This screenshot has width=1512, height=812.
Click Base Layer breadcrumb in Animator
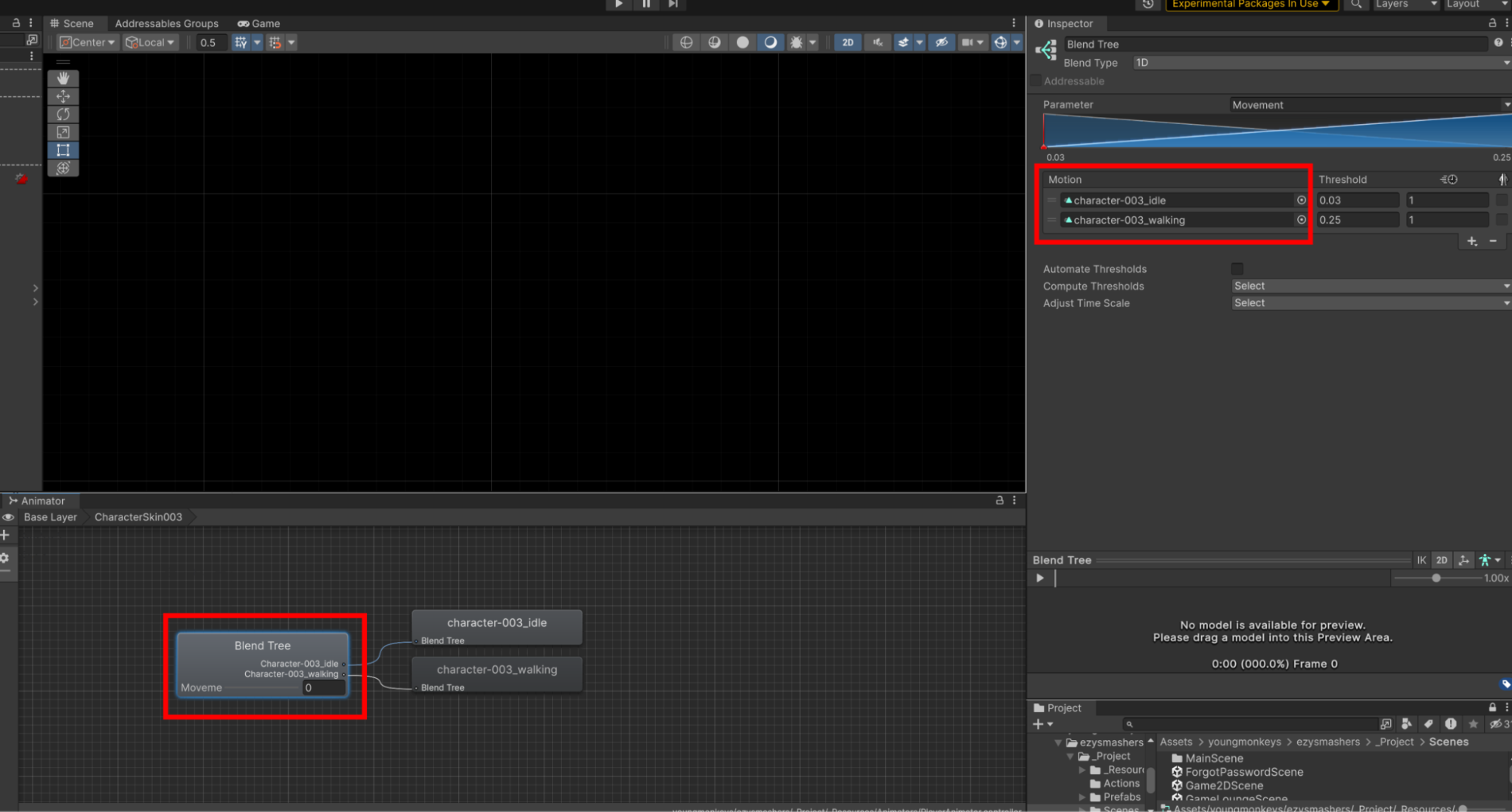pyautogui.click(x=50, y=517)
